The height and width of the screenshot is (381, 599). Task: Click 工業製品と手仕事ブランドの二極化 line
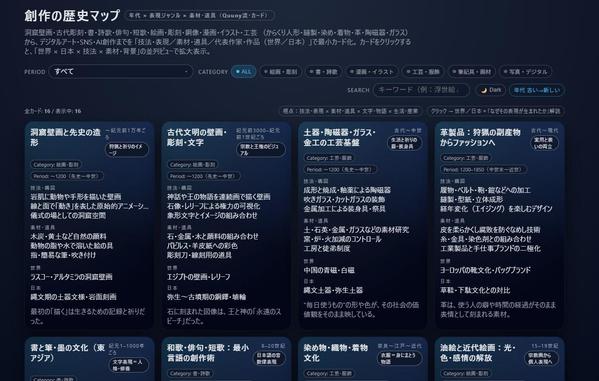click(490, 249)
